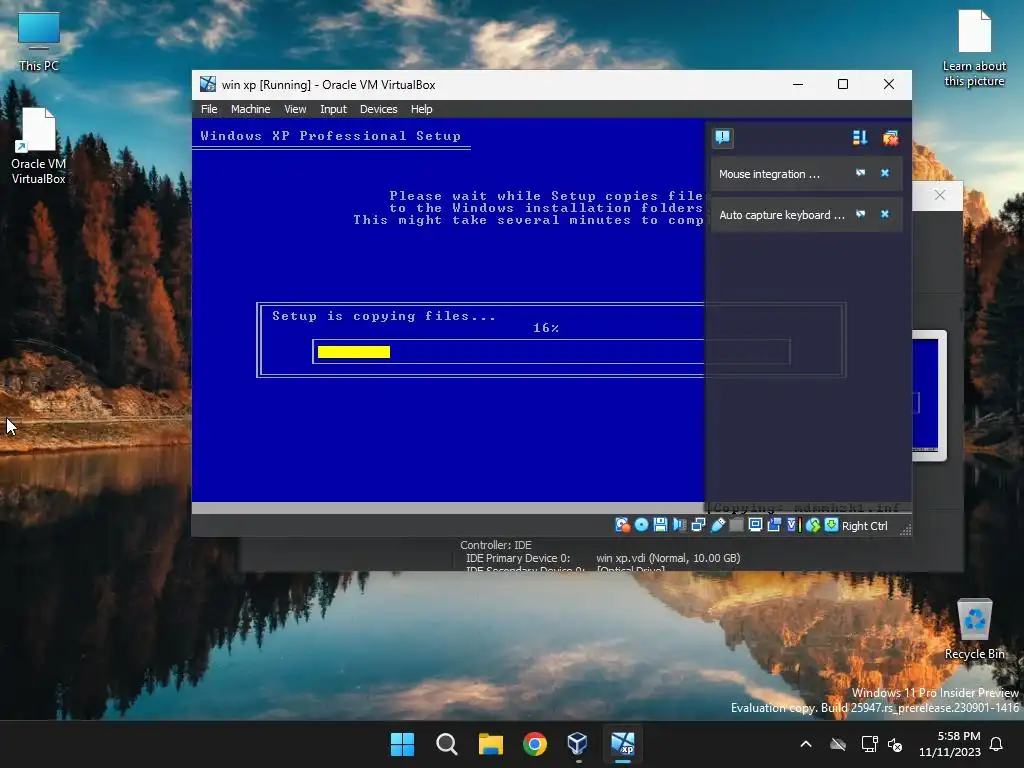The width and height of the screenshot is (1024, 768).
Task: Dismiss the Mouse integration notification
Action: 885,173
